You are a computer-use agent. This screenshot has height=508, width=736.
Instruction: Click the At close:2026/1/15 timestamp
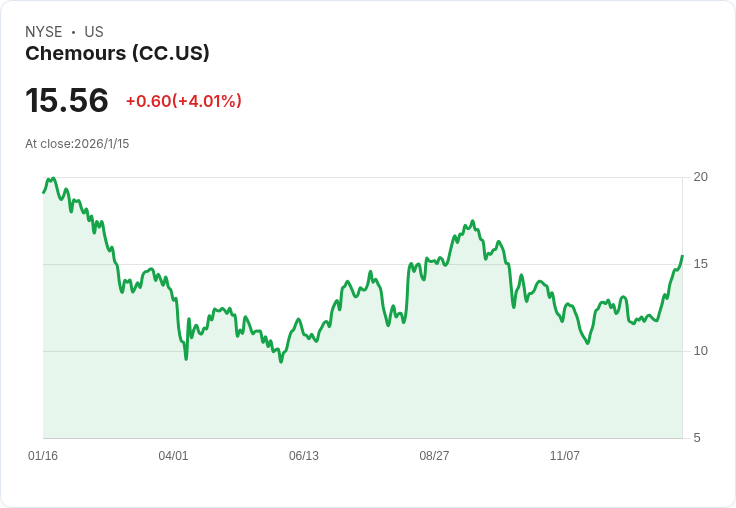point(77,144)
